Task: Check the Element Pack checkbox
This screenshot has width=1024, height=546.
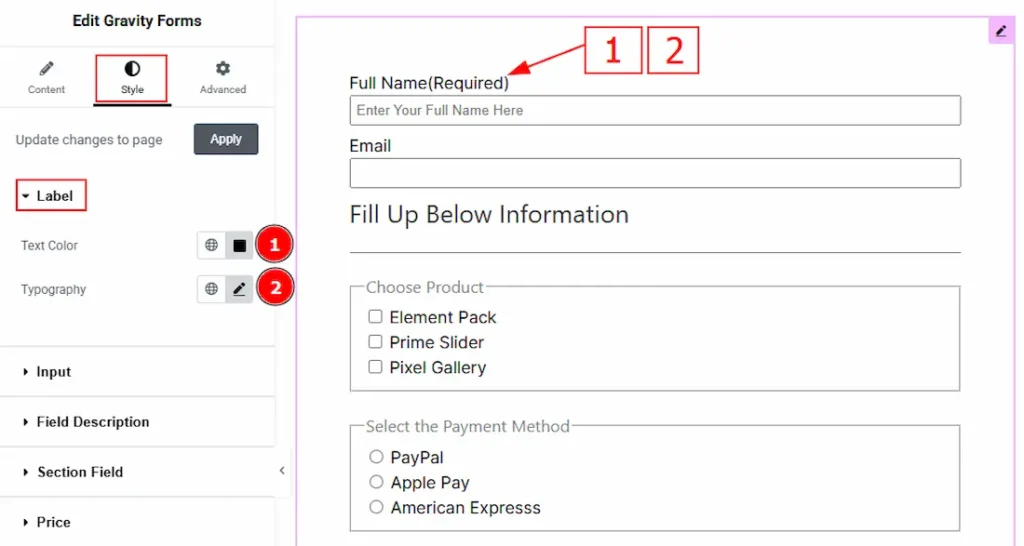Action: click(376, 317)
